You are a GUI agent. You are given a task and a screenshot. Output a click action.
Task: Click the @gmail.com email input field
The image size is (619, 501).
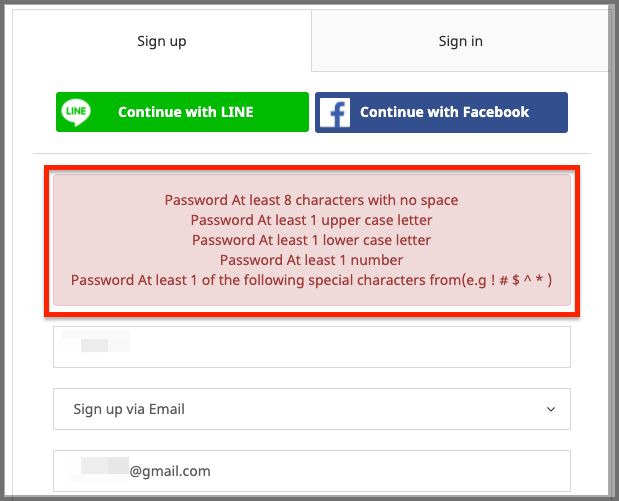pos(312,471)
